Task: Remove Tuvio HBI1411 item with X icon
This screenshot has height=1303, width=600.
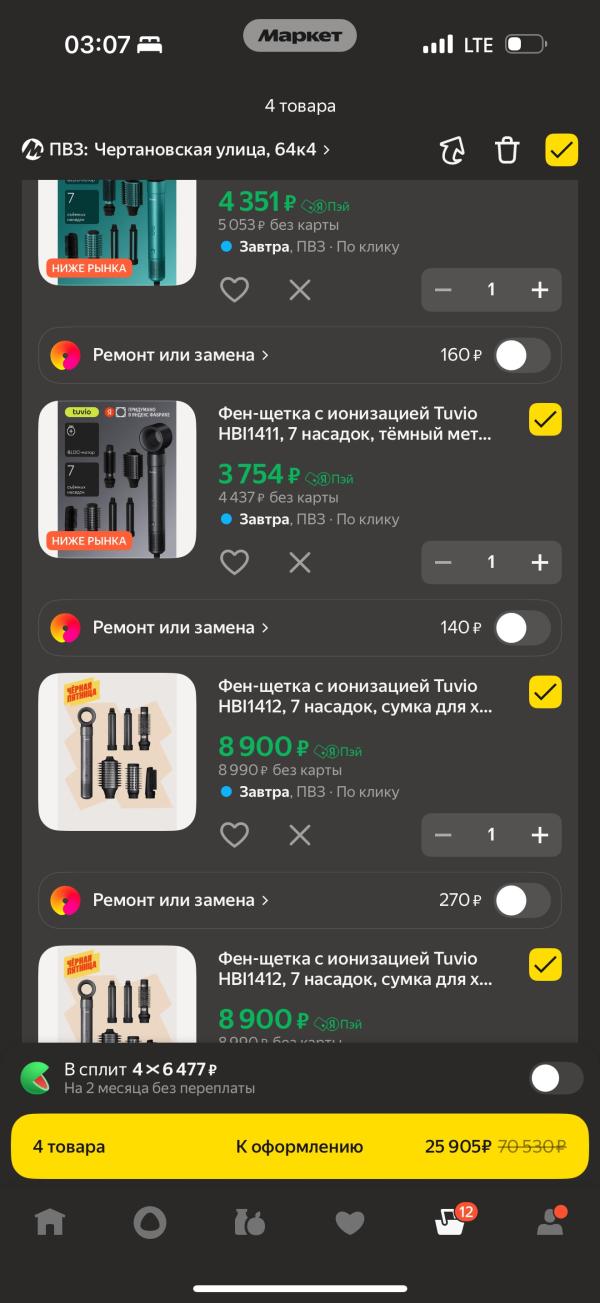Action: 300,562
